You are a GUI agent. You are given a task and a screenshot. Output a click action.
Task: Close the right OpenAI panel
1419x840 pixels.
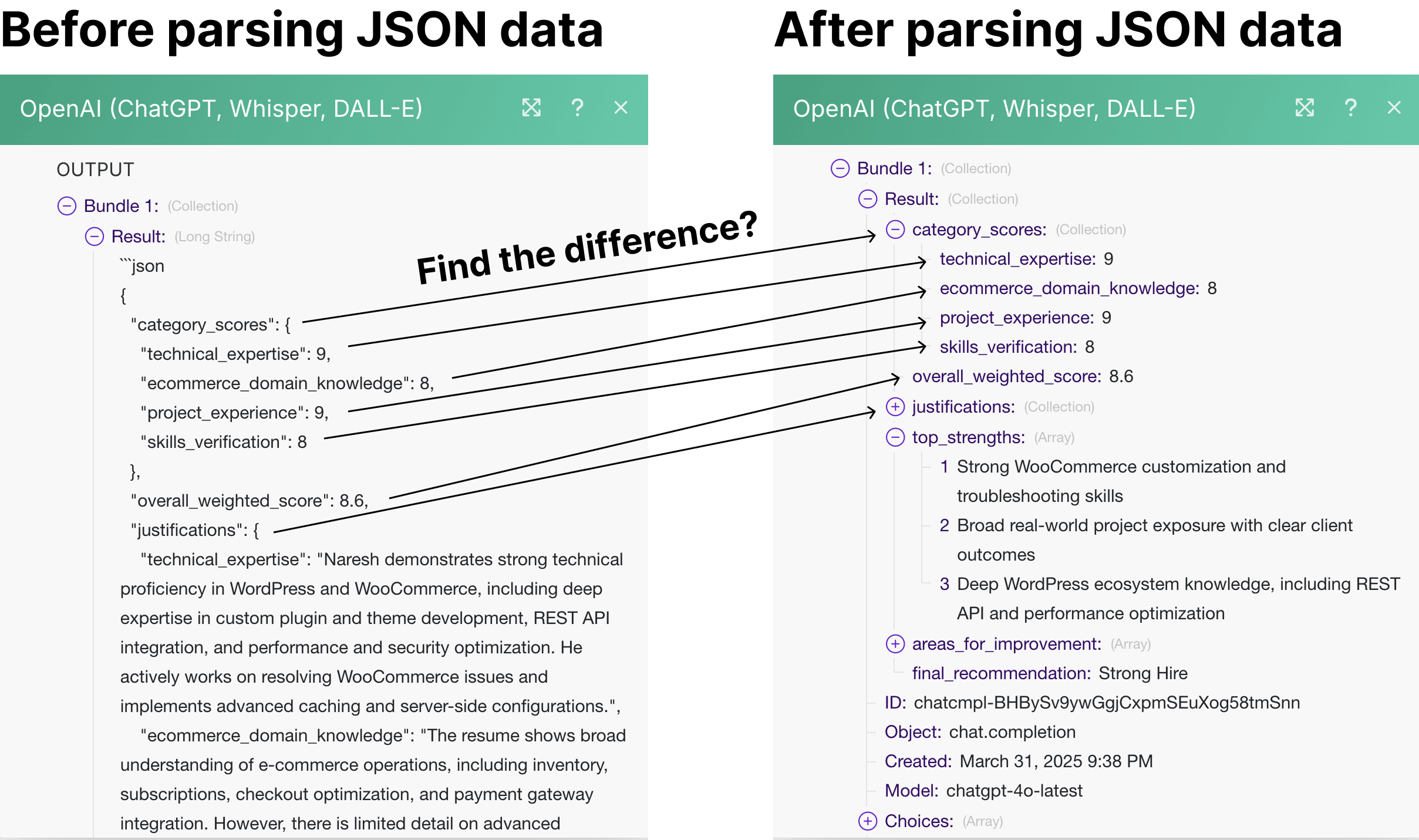pos(1394,108)
